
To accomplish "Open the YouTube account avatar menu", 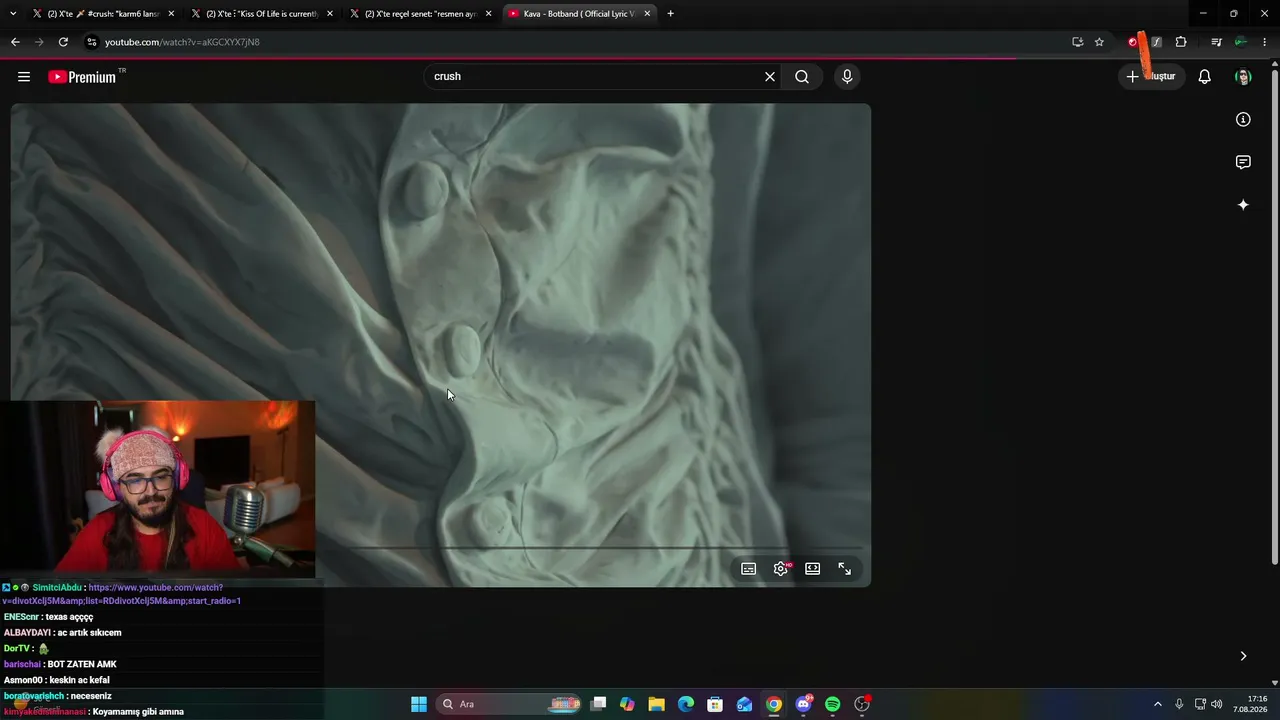I will click(1243, 77).
